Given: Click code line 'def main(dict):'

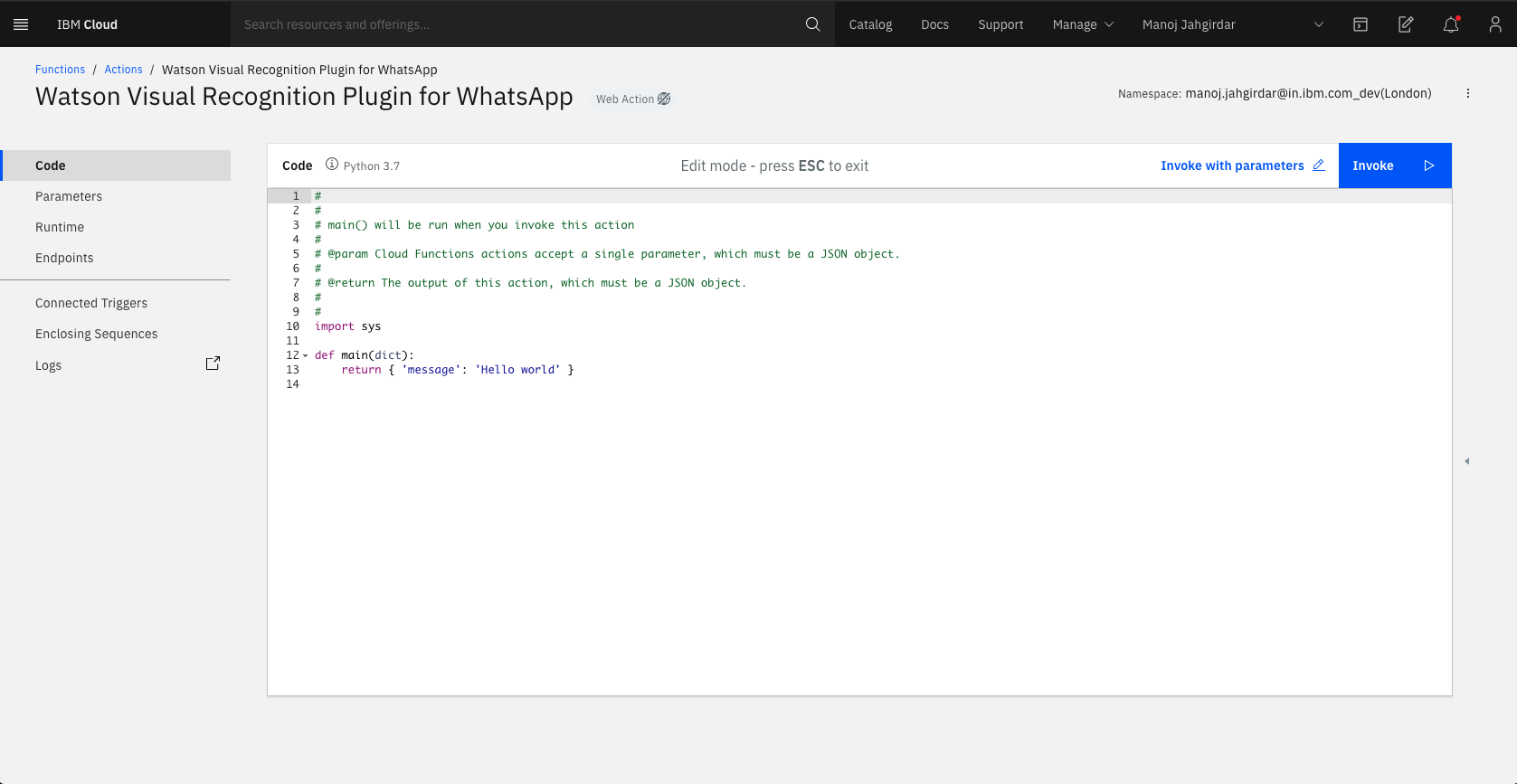Looking at the screenshot, I should (x=364, y=355).
